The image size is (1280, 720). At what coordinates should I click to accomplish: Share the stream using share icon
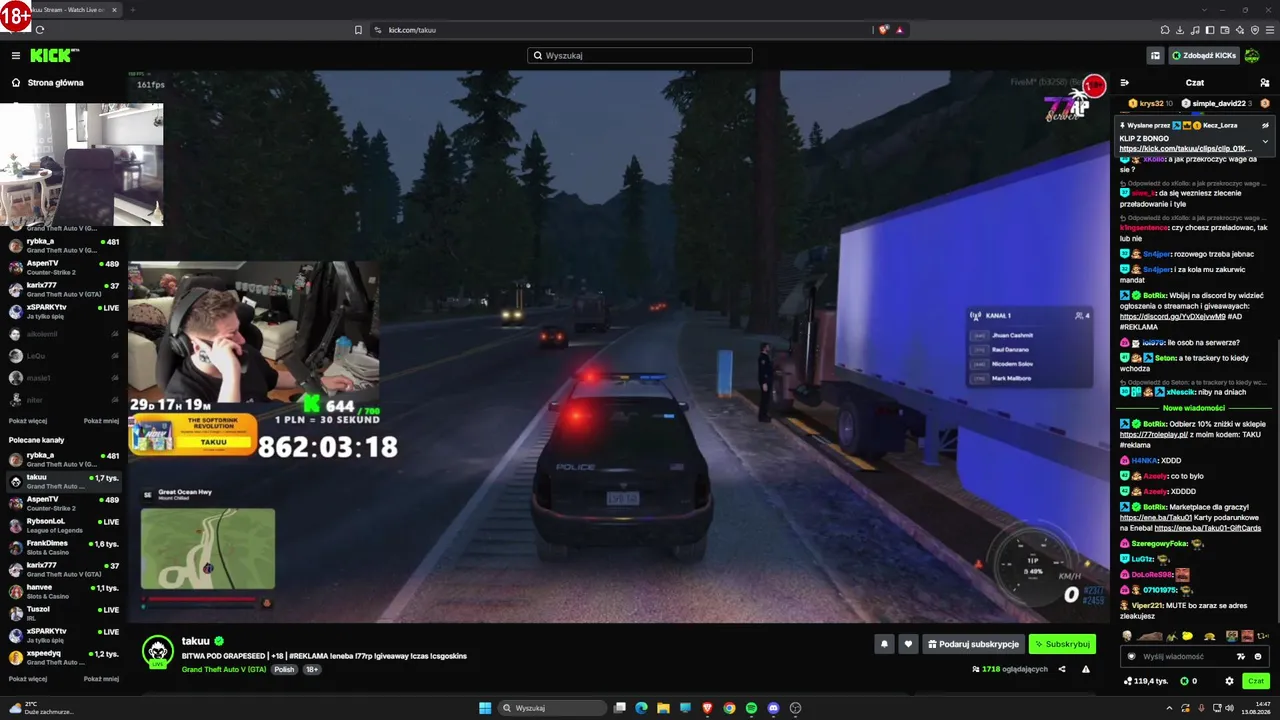click(x=1062, y=669)
